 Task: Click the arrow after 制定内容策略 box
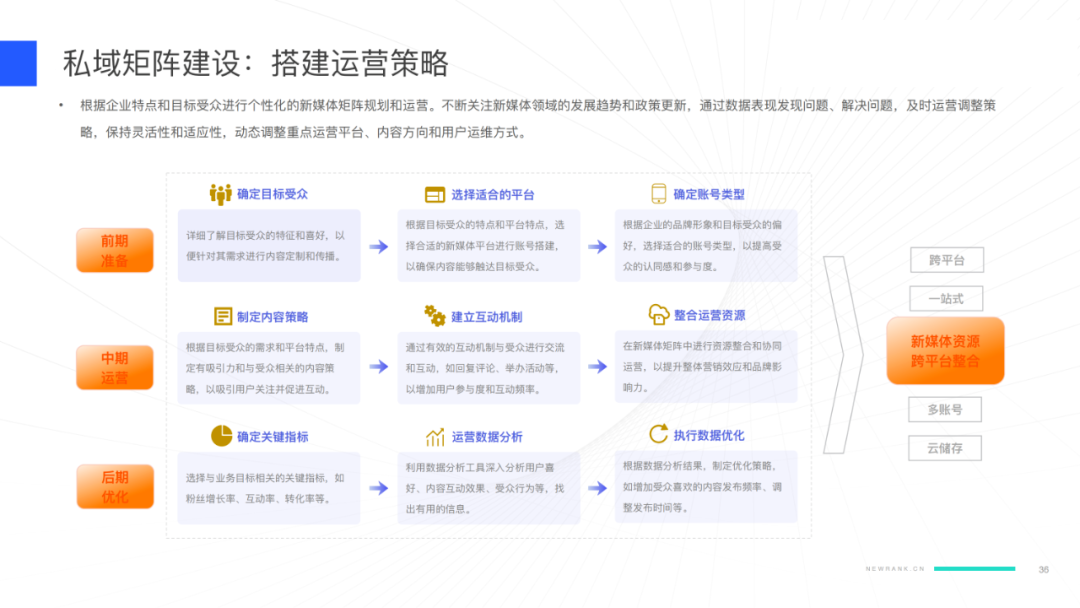[x=379, y=366]
